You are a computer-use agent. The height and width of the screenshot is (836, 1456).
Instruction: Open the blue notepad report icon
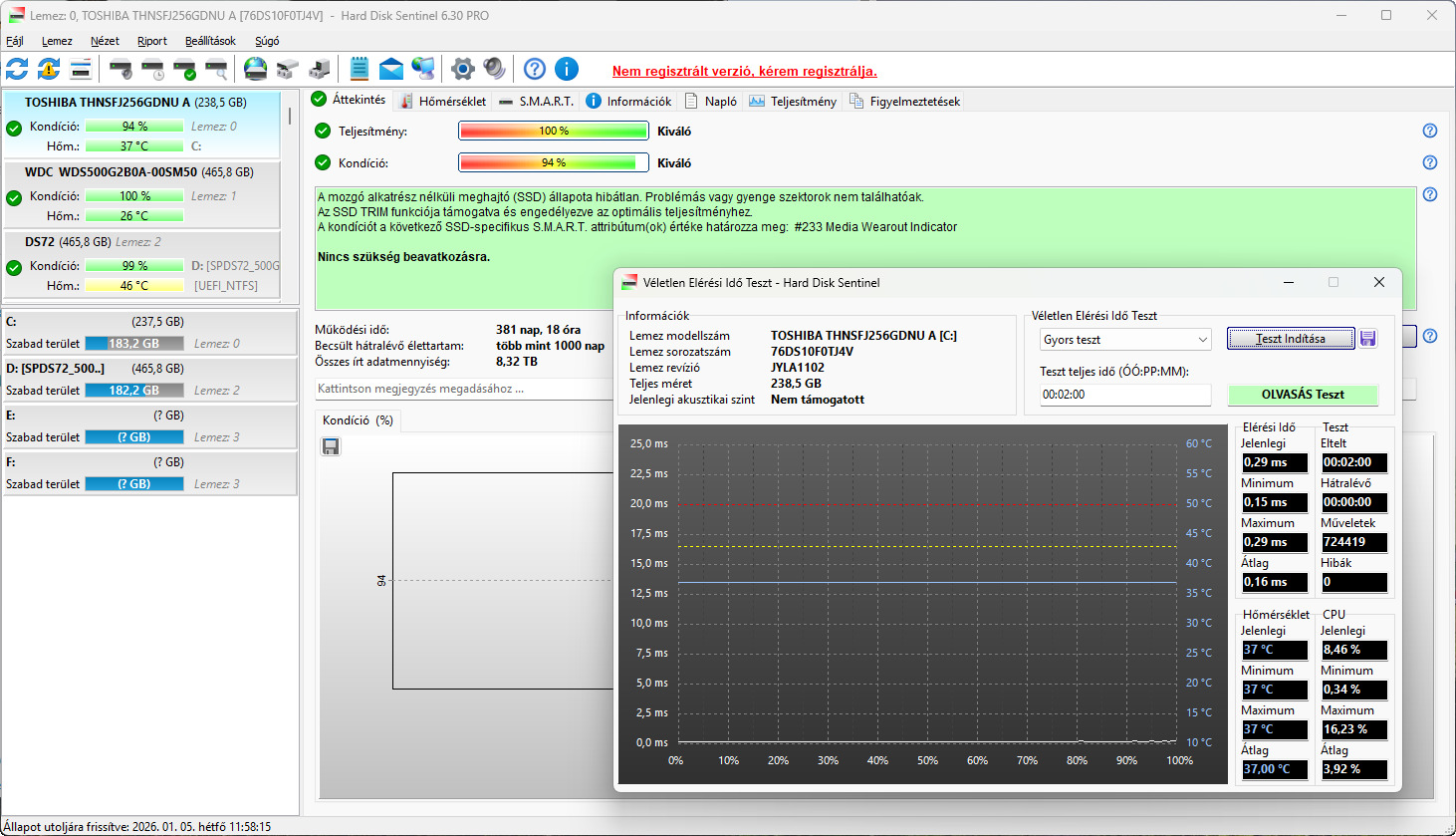pyautogui.click(x=360, y=69)
